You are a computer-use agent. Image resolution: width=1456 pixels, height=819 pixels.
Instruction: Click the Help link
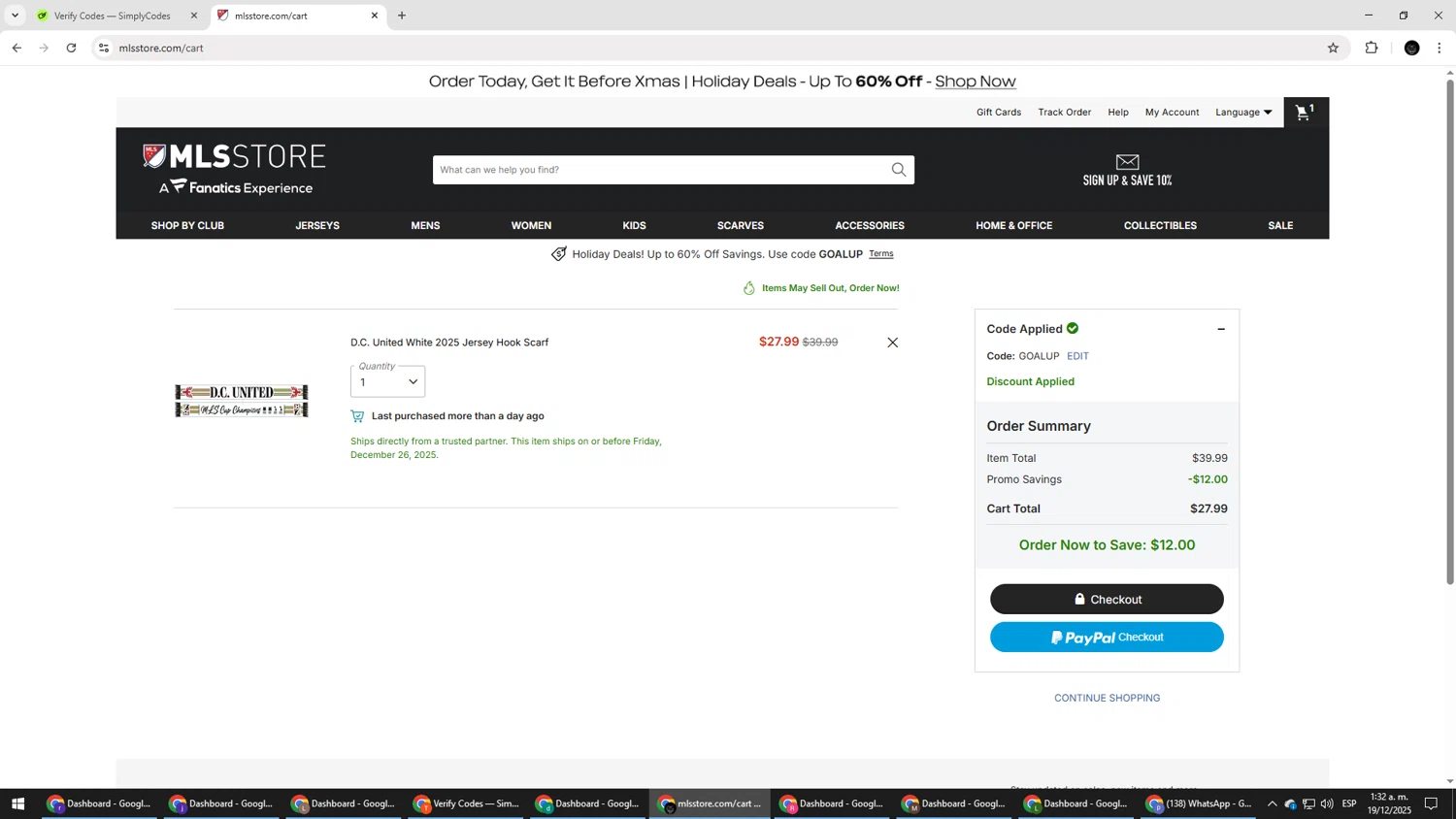tap(1118, 113)
